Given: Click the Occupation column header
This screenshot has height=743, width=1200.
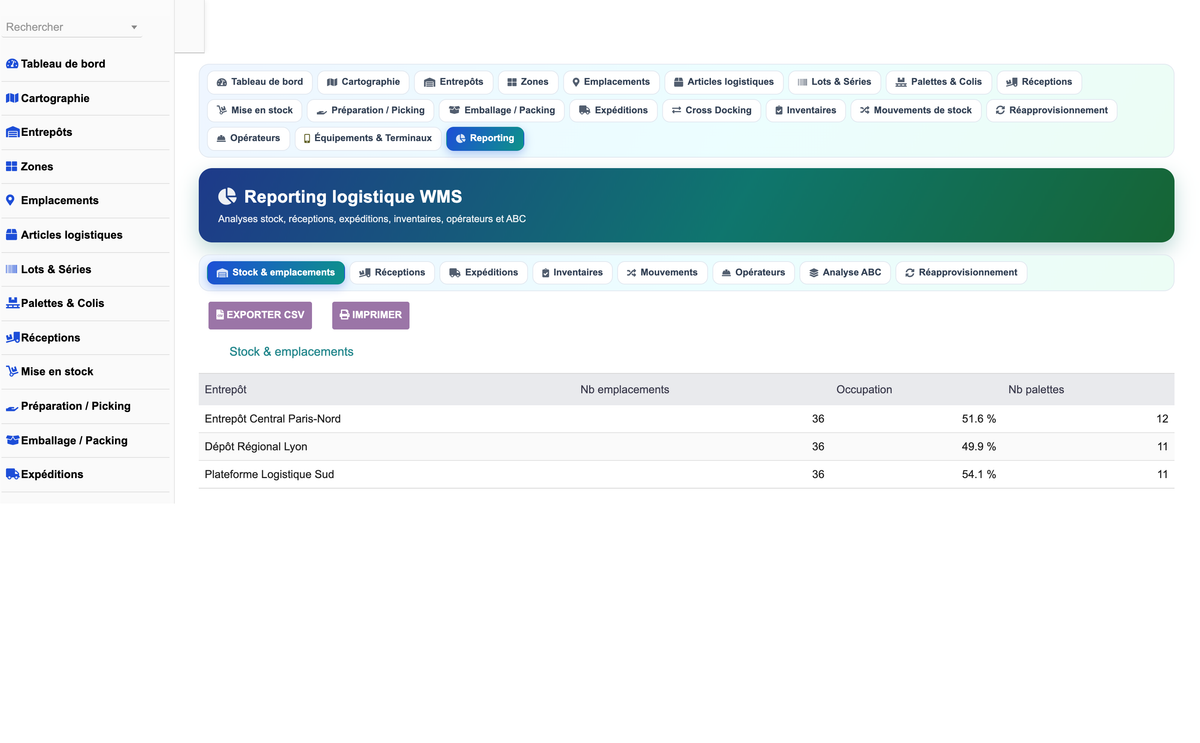Looking at the screenshot, I should 864,389.
